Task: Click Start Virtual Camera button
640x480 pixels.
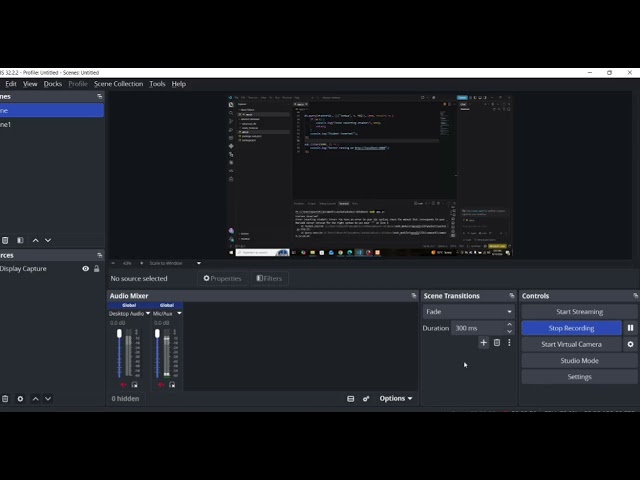Action: 571,344
